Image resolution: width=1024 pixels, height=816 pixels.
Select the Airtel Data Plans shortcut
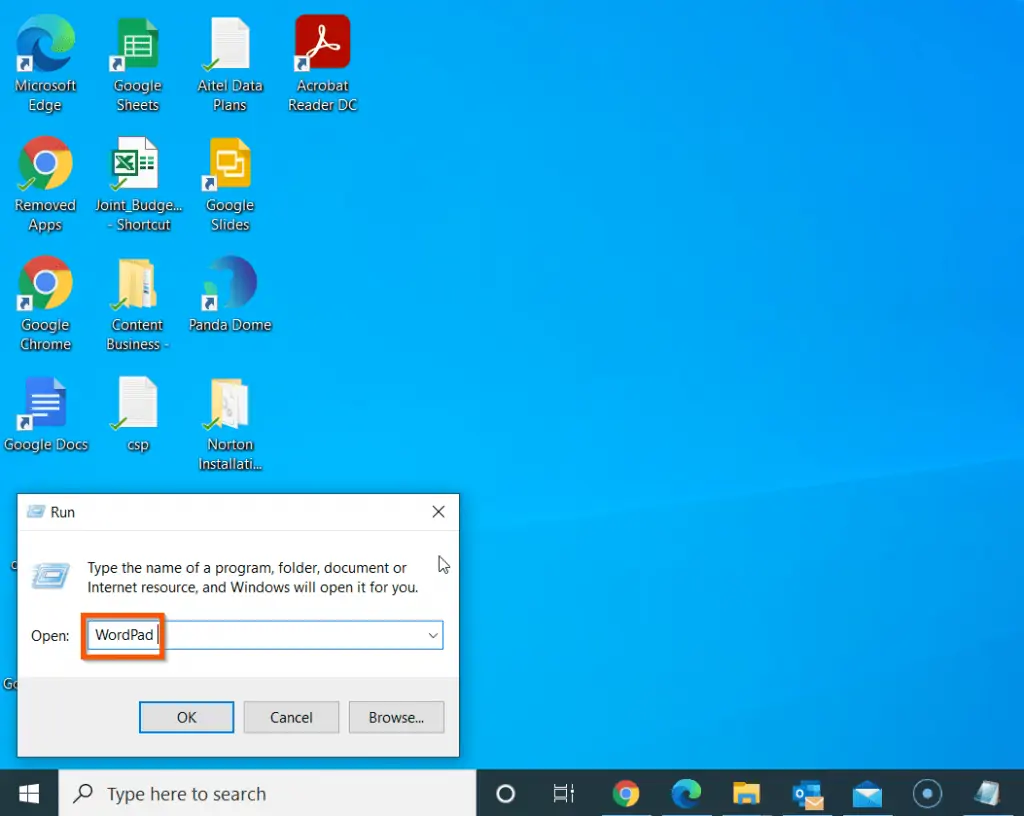(229, 45)
